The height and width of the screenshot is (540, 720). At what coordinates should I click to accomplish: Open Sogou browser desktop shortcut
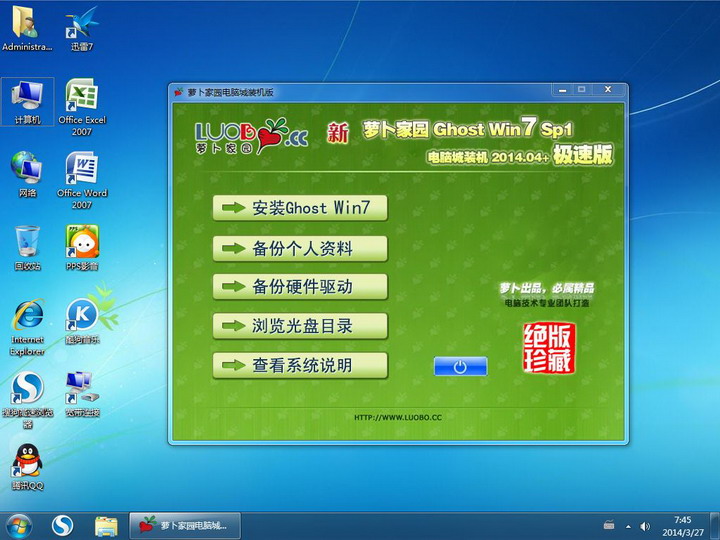[x=28, y=399]
